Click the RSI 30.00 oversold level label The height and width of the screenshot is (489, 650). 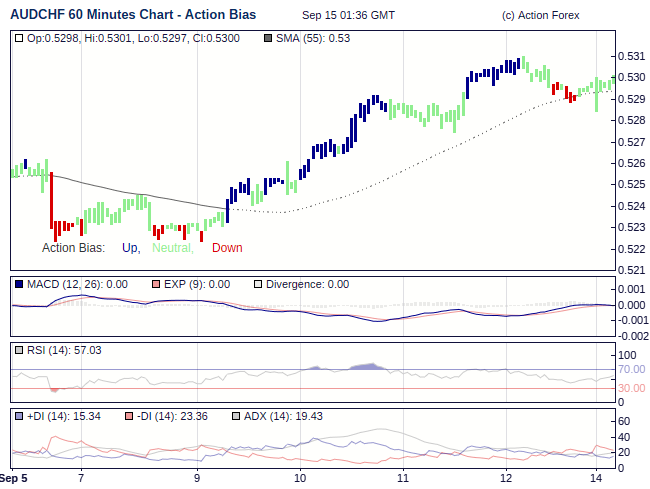pos(631,388)
